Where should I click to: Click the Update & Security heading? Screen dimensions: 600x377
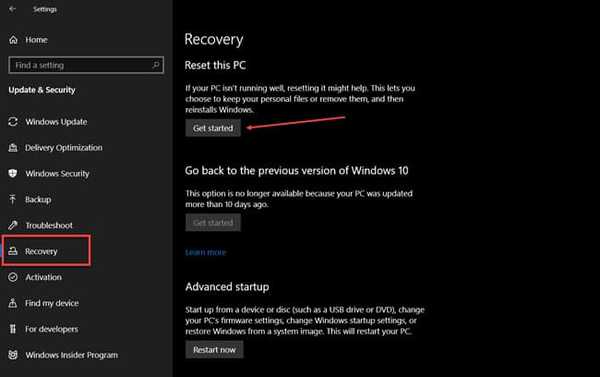(x=42, y=90)
